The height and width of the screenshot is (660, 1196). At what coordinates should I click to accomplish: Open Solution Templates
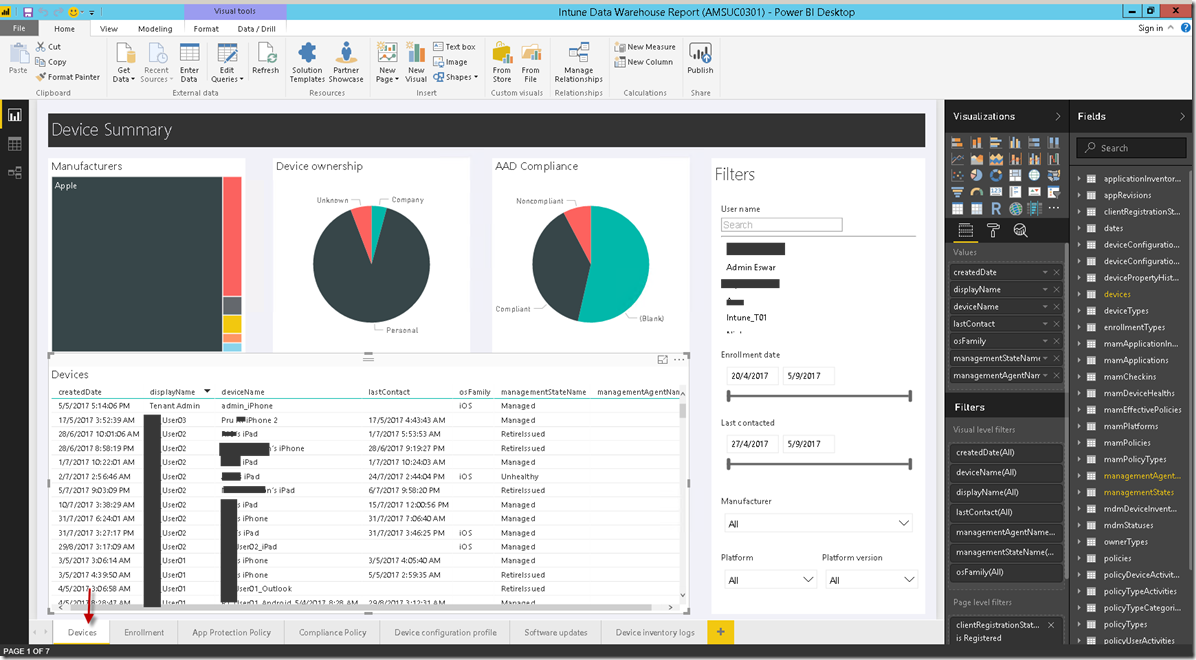point(307,63)
